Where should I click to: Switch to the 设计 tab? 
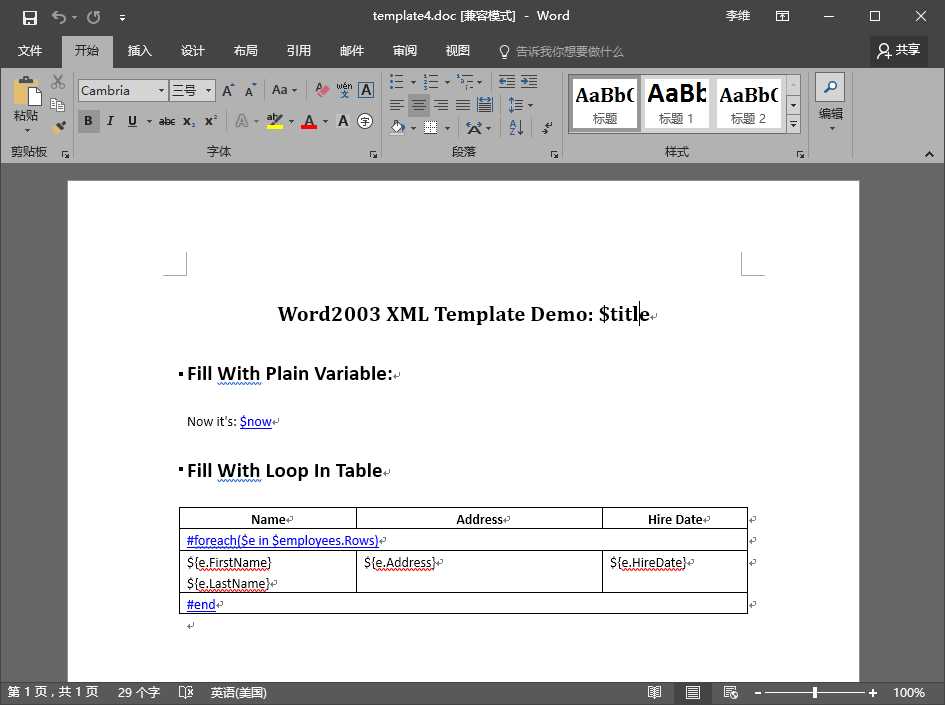tap(192, 51)
